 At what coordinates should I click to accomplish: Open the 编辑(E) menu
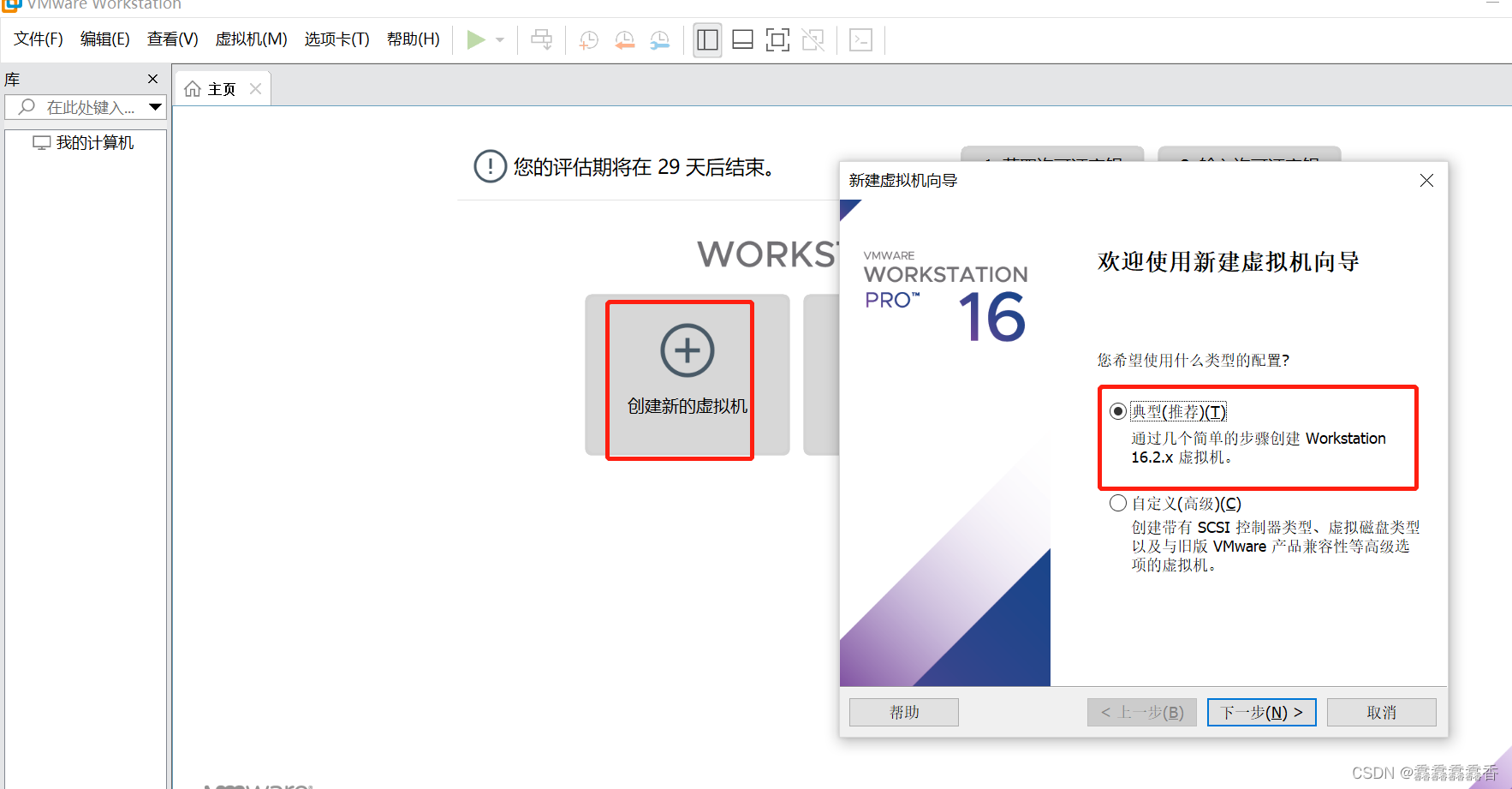click(x=105, y=39)
